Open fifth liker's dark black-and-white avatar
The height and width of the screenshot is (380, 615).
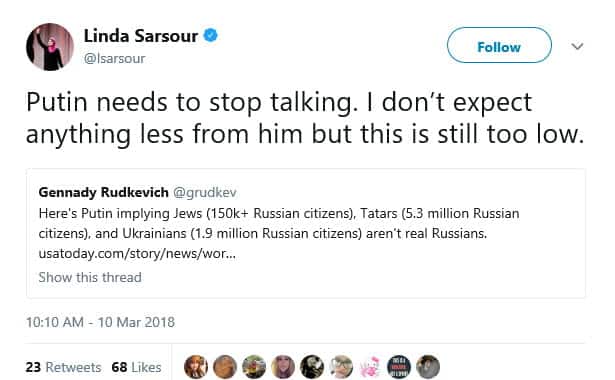click(x=312, y=367)
